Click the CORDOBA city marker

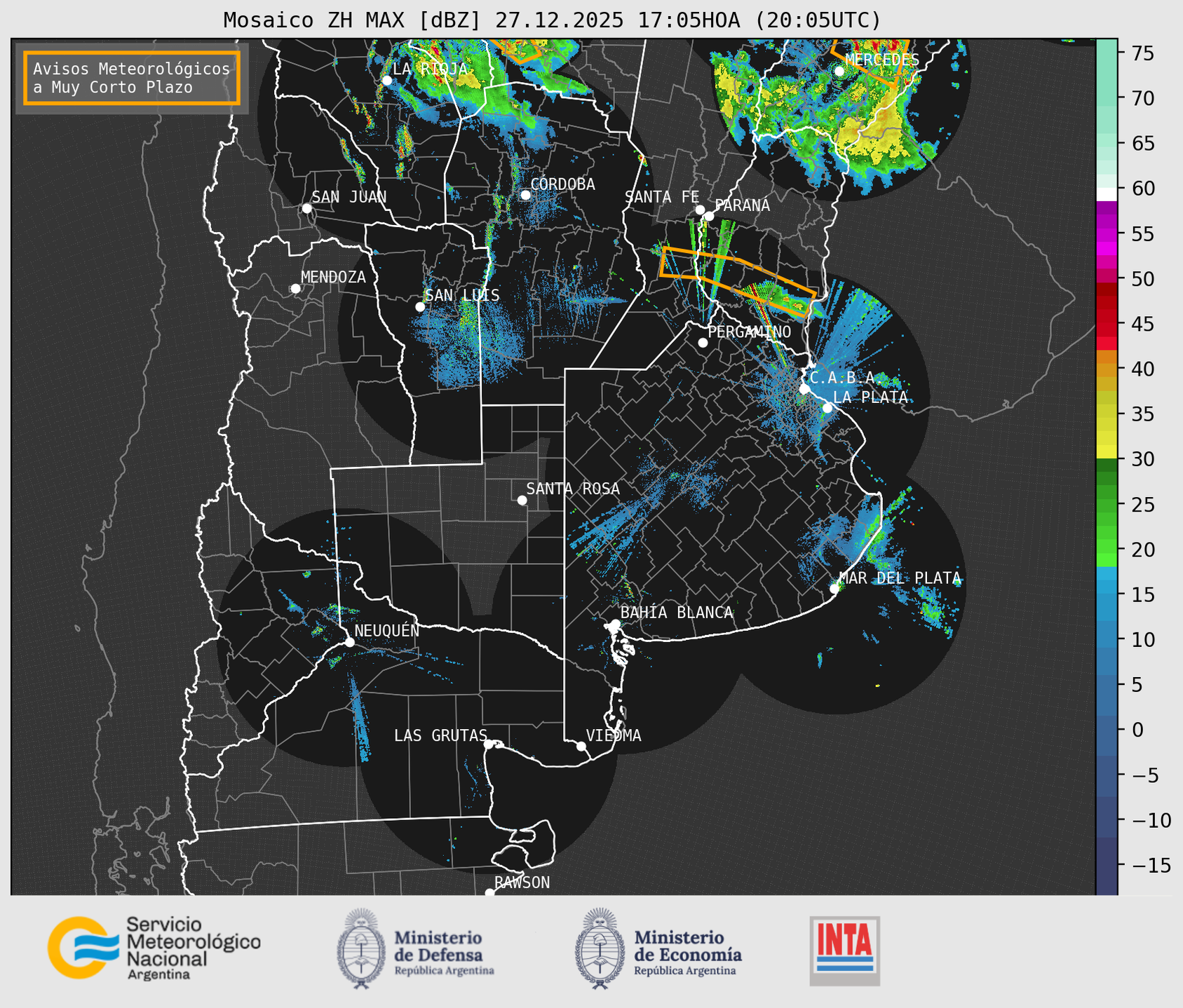525,195
